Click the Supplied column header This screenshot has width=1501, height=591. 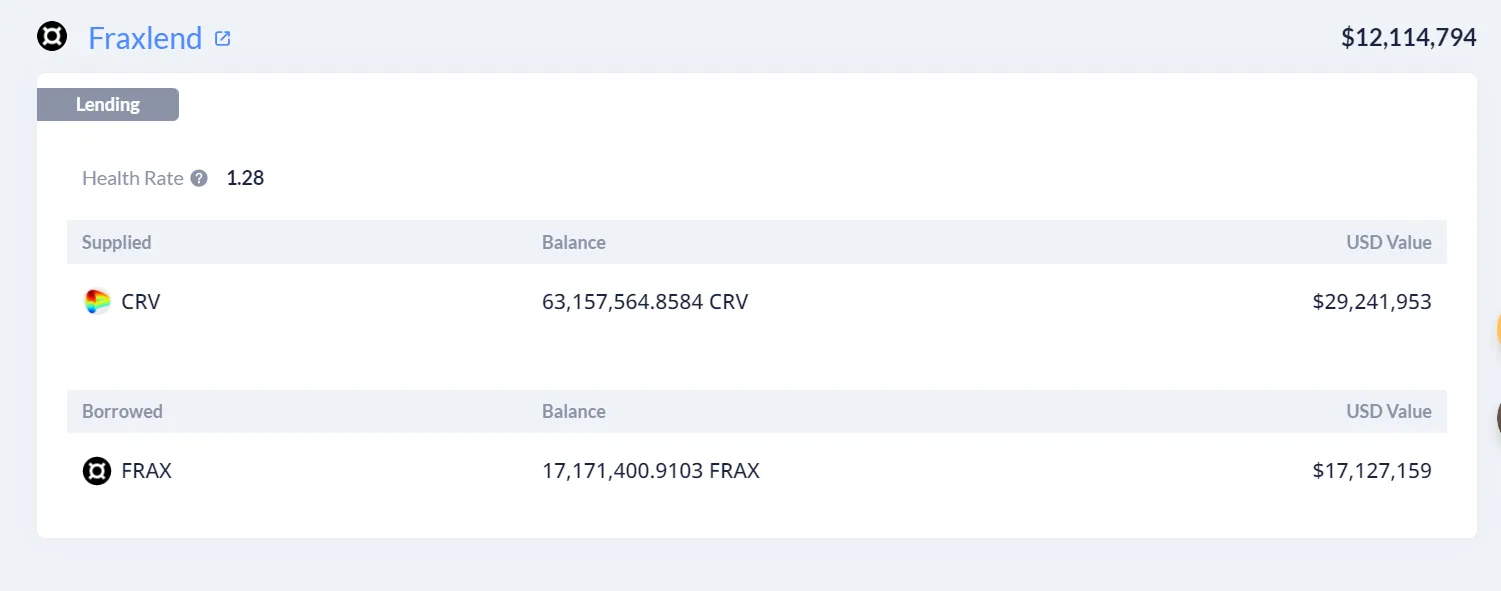point(117,242)
